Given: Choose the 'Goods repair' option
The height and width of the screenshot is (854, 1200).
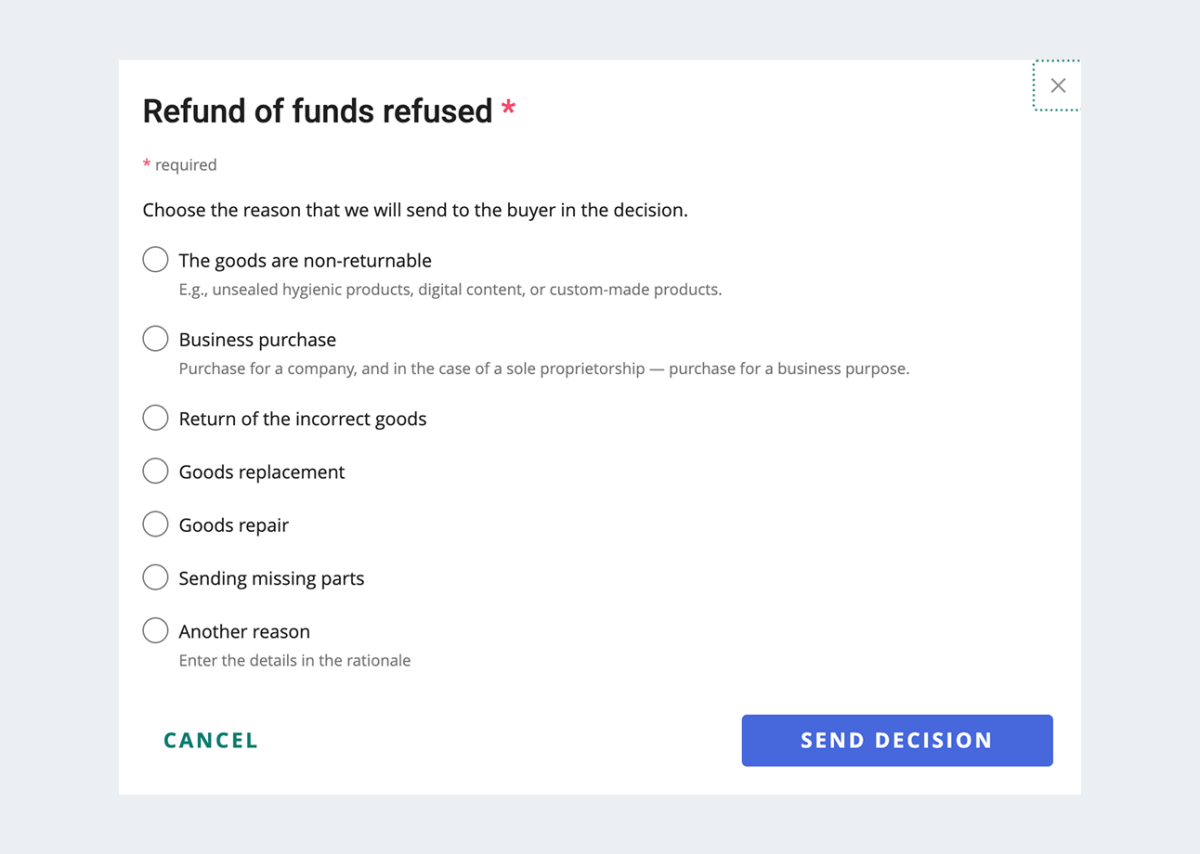Looking at the screenshot, I should click(x=155, y=523).
